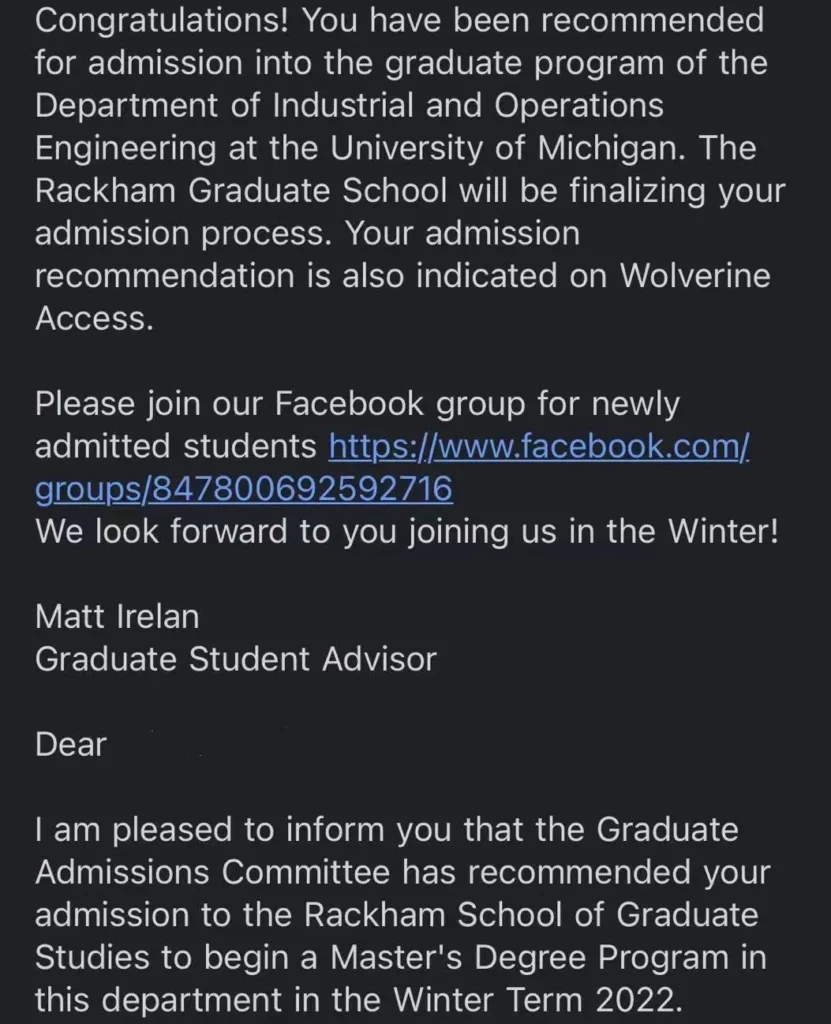Click the word "Congratulations!" at the top
Screen dimensions: 831x1024
pos(162,19)
